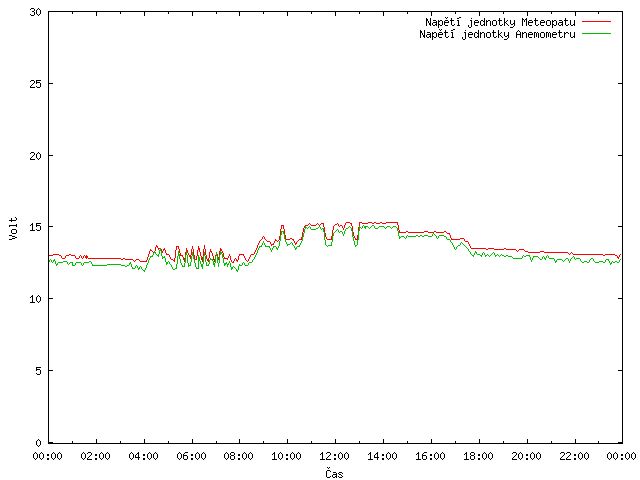640x480 pixels.
Task: Click the y-axis value 25
Action: 36,84
